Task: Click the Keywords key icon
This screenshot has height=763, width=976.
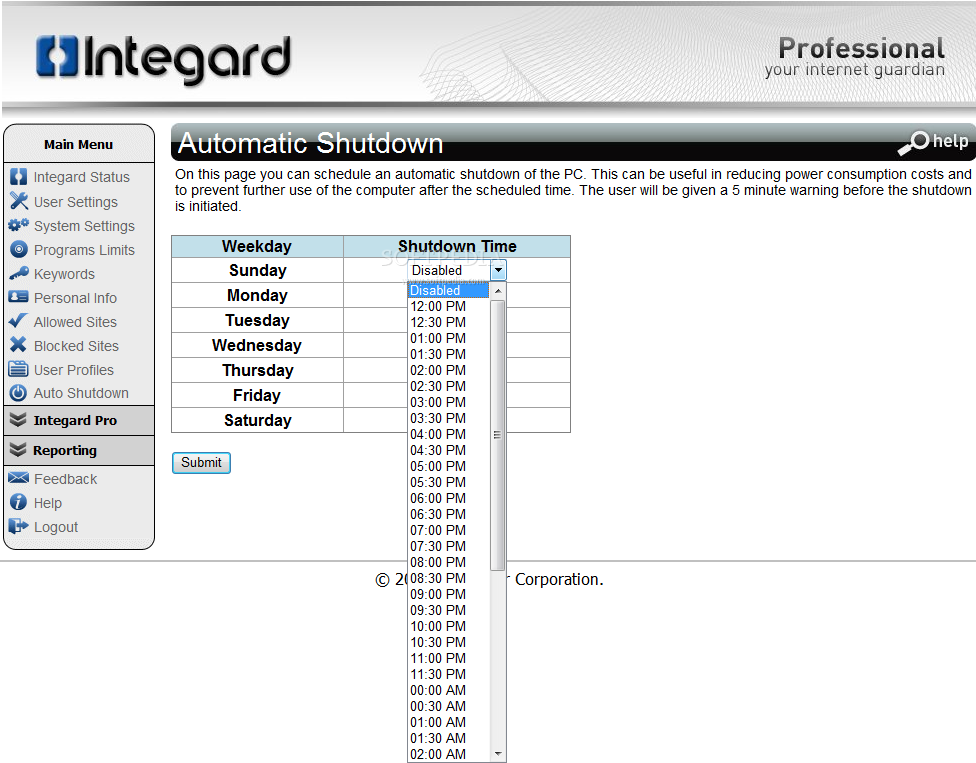Action: tap(19, 273)
